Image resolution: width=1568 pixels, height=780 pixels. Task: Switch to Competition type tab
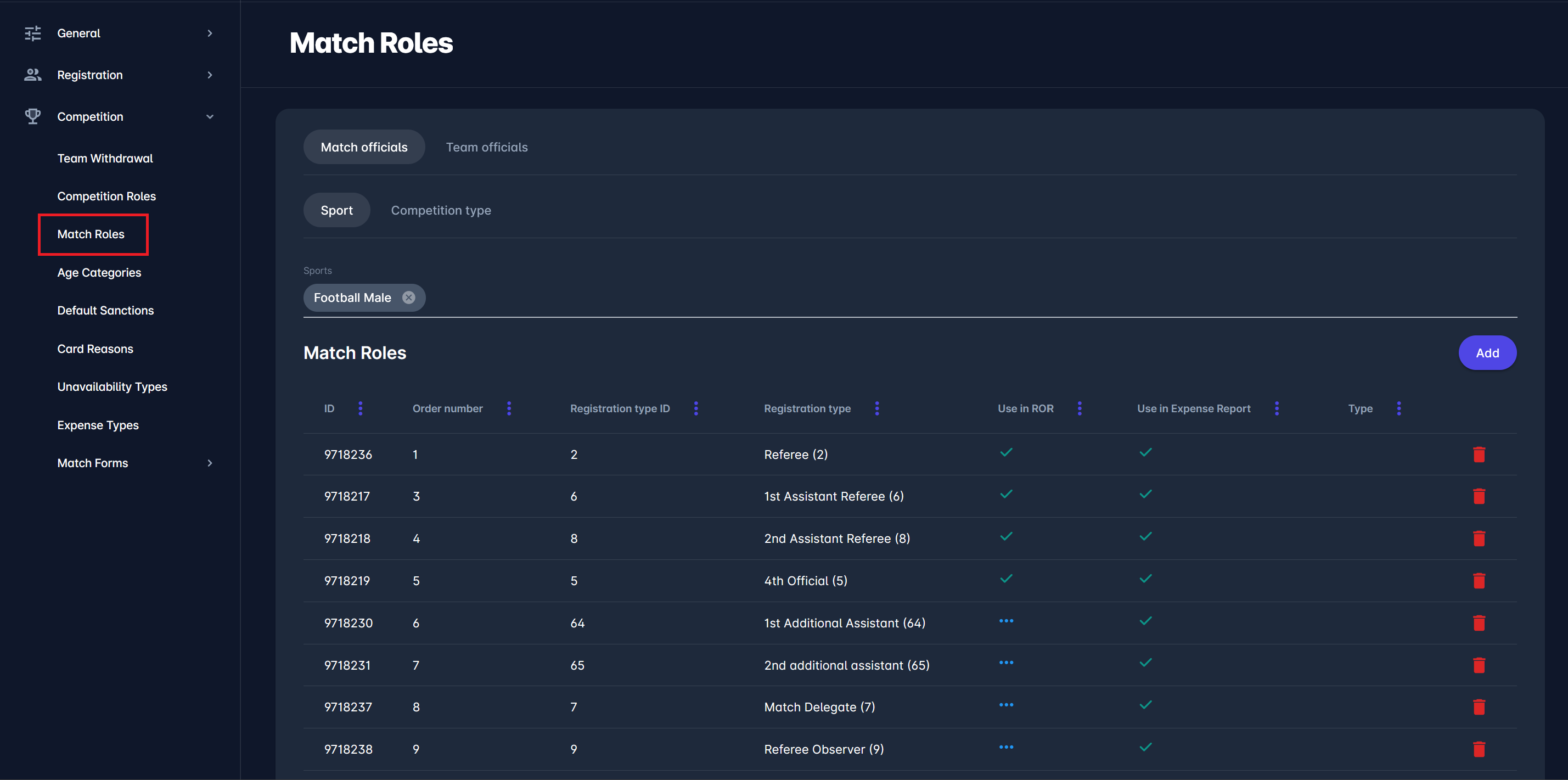tap(441, 211)
